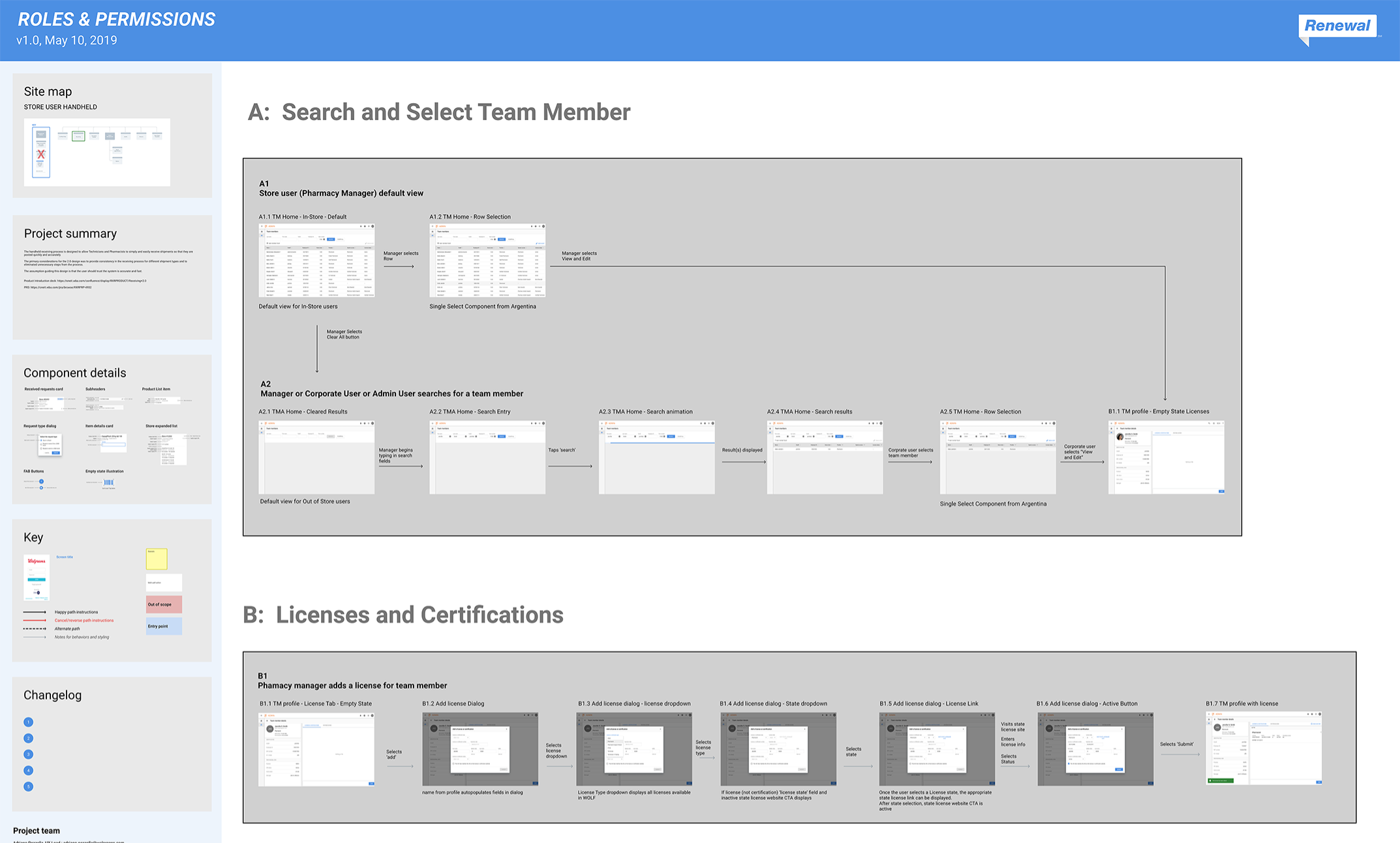Click the red X icon on the site map
The height and width of the screenshot is (843, 1400).
pyautogui.click(x=40, y=155)
